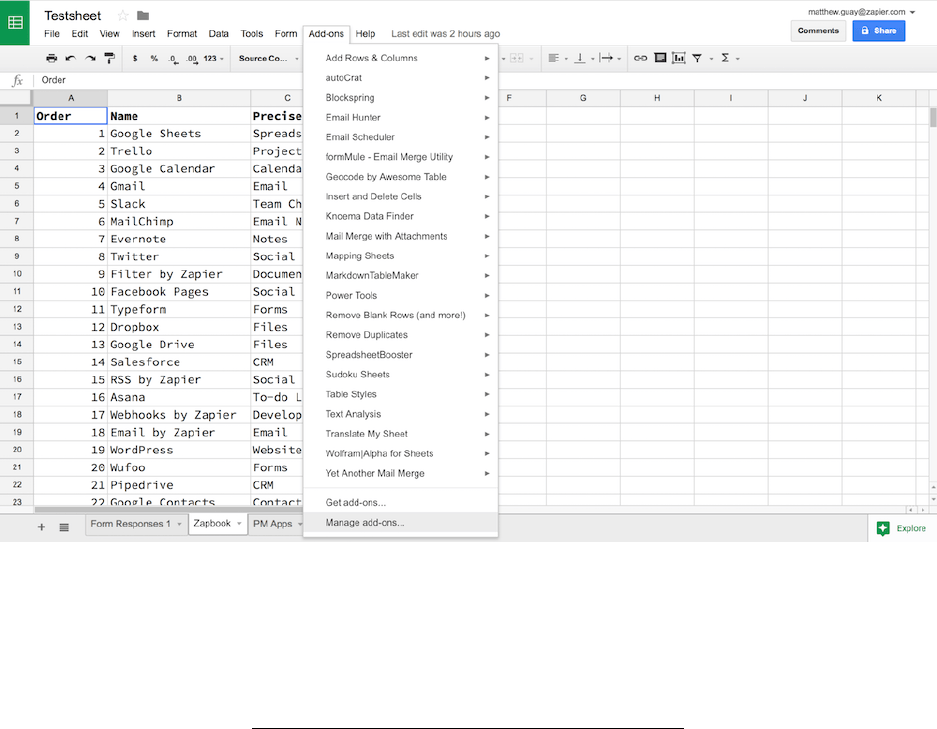The width and height of the screenshot is (937, 729).
Task: Expand autoCrat submenu
Action: point(400,78)
